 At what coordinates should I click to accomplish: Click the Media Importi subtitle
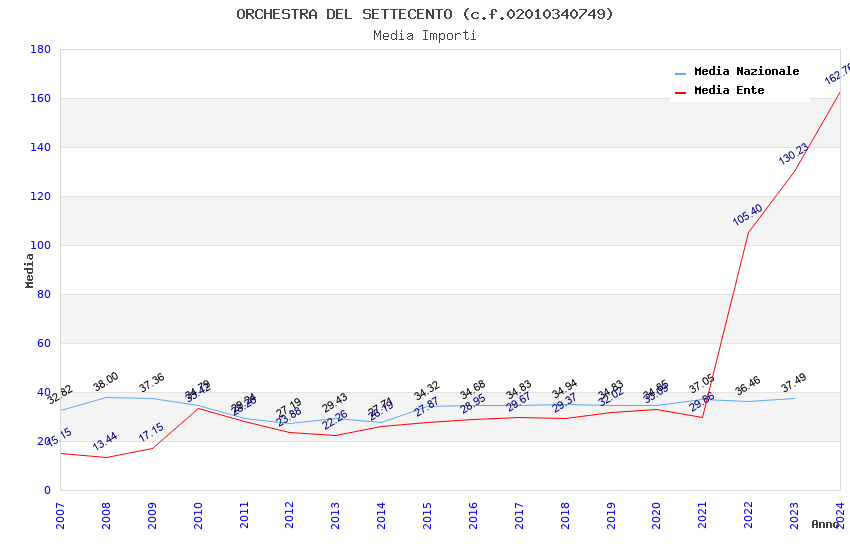point(424,35)
